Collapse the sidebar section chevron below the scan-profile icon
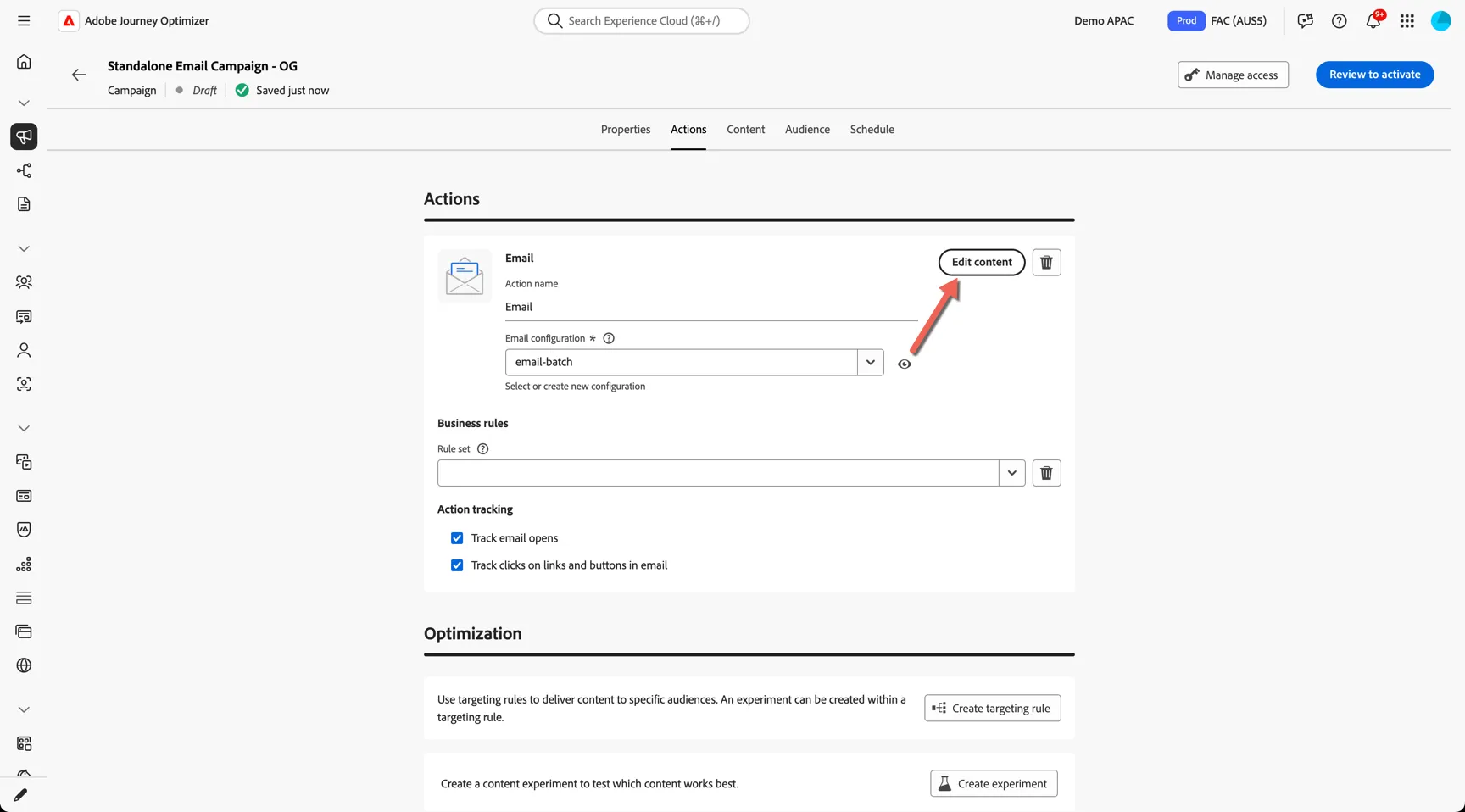This screenshot has height=812, width=1465. coord(24,428)
